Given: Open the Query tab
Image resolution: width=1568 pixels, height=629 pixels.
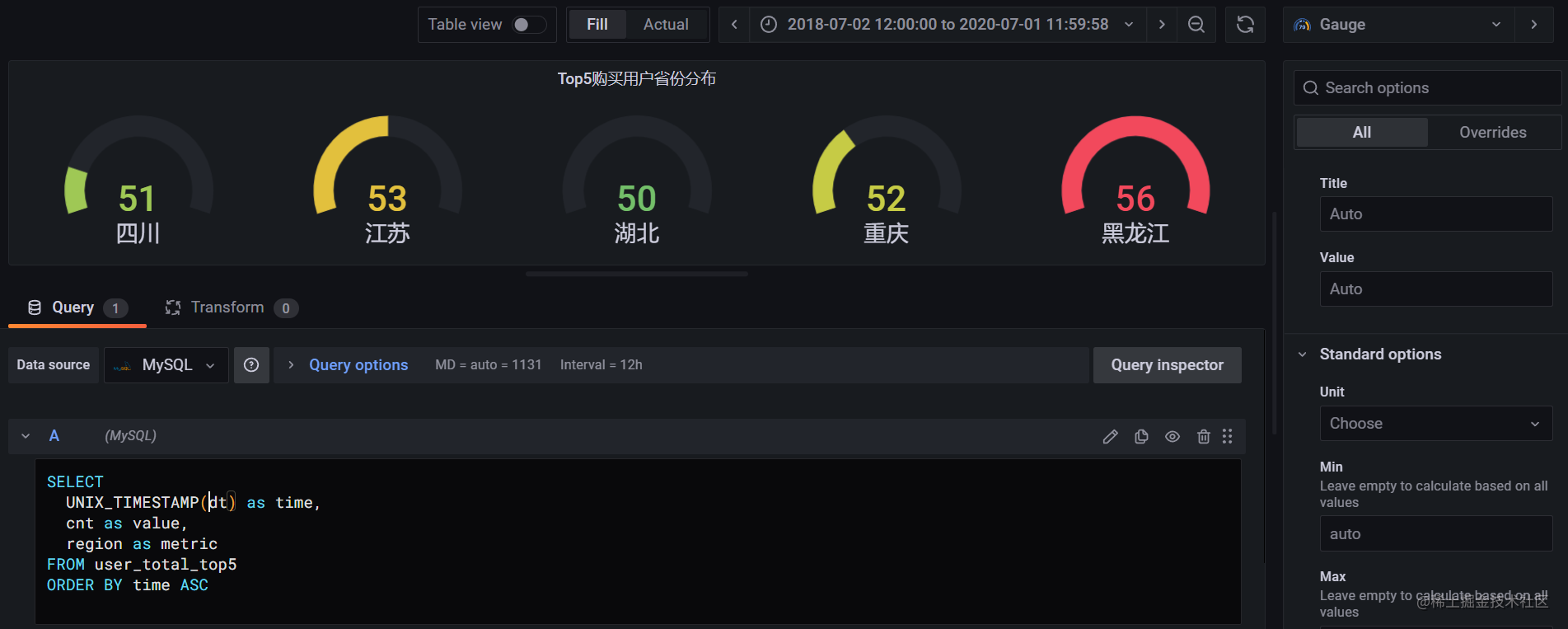Looking at the screenshot, I should 77,307.
